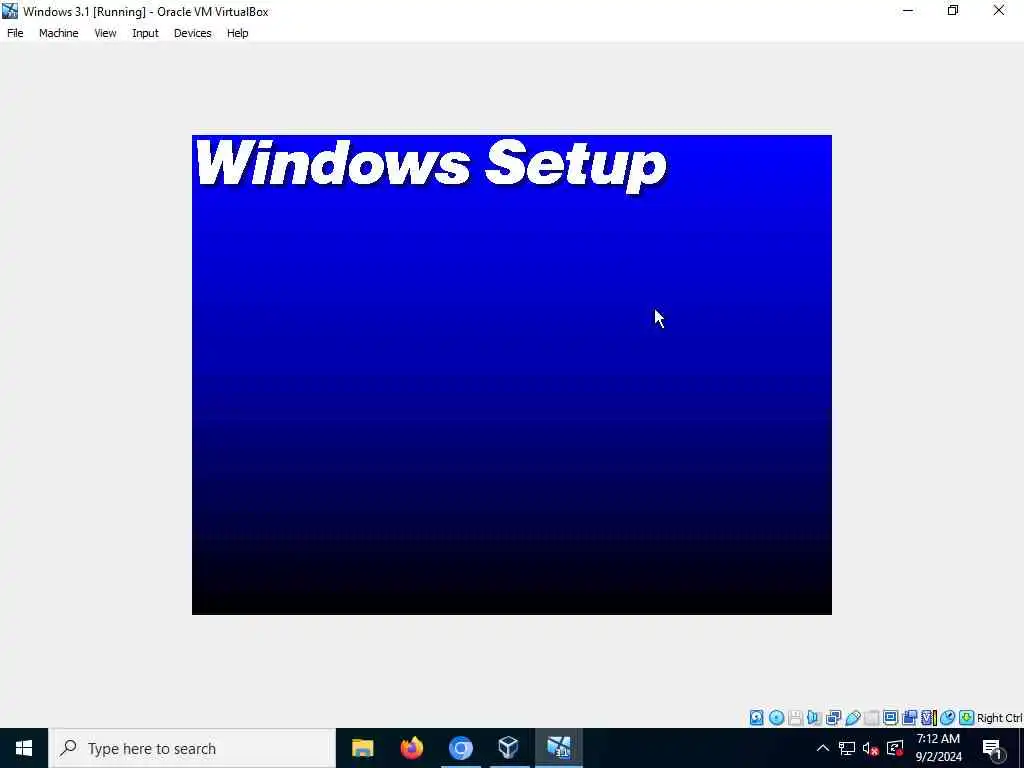Open the clock showing 7:12 AM

pos(938,748)
